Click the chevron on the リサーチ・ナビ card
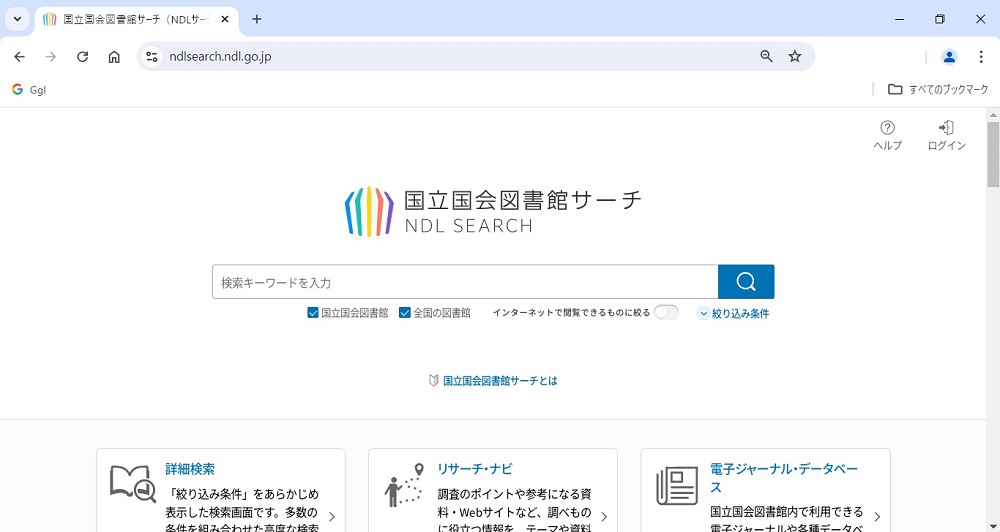Image resolution: width=1000 pixels, height=532 pixels. 604,516
